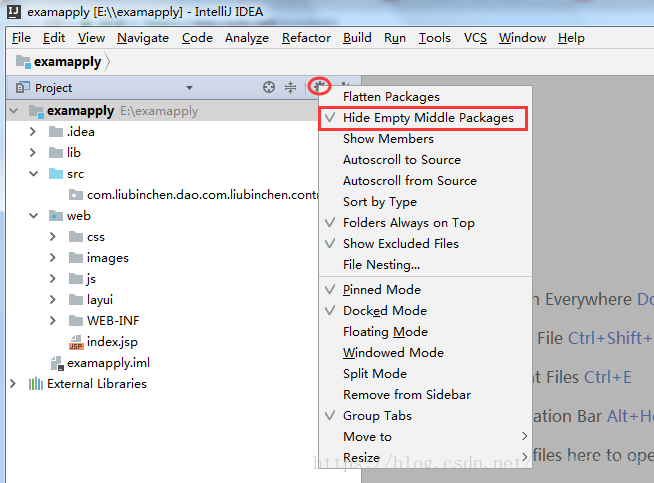Expand the lib folder
654x483 pixels.
[x=33, y=153]
